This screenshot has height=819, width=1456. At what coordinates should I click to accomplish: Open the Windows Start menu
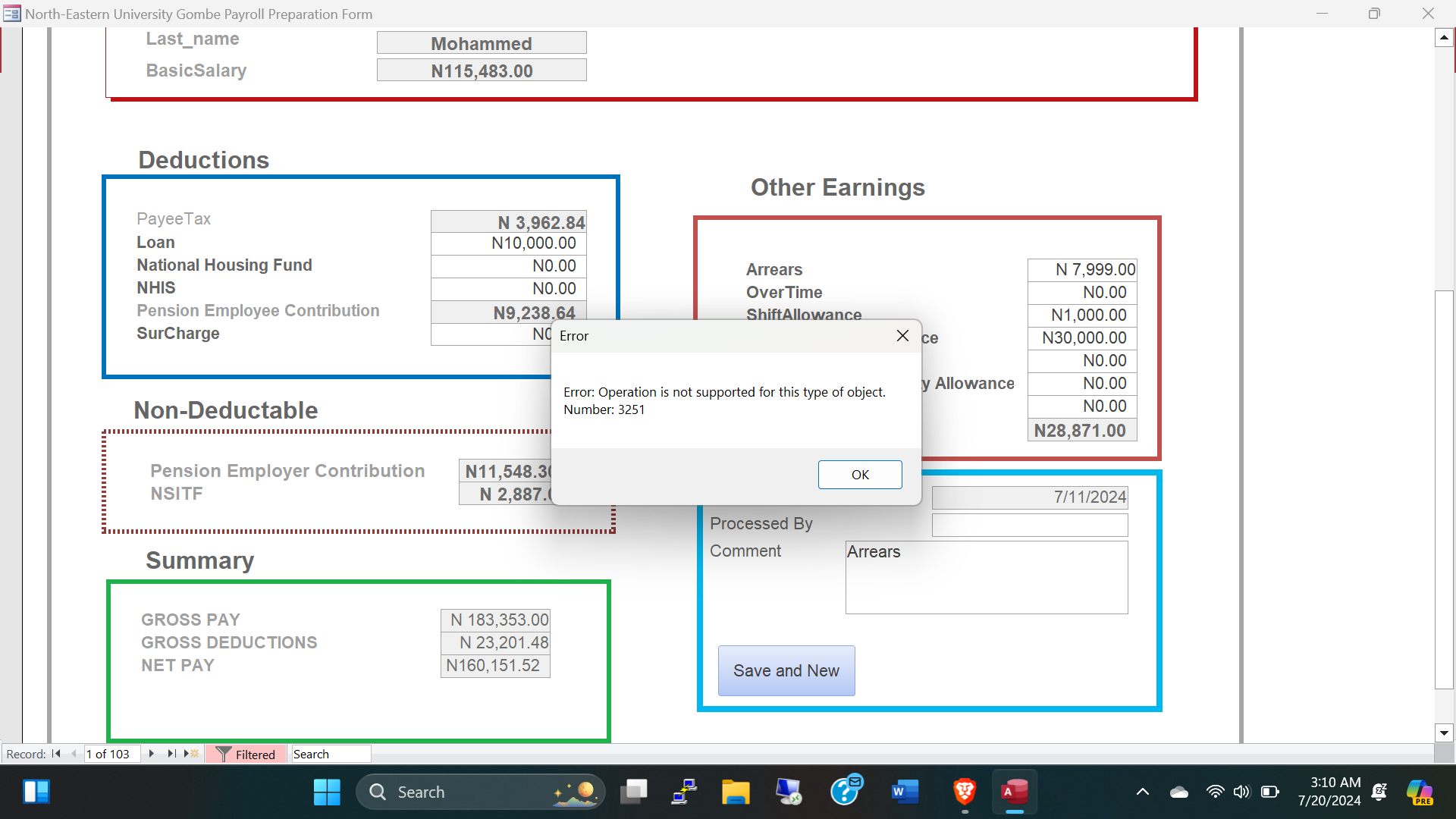coord(327,792)
